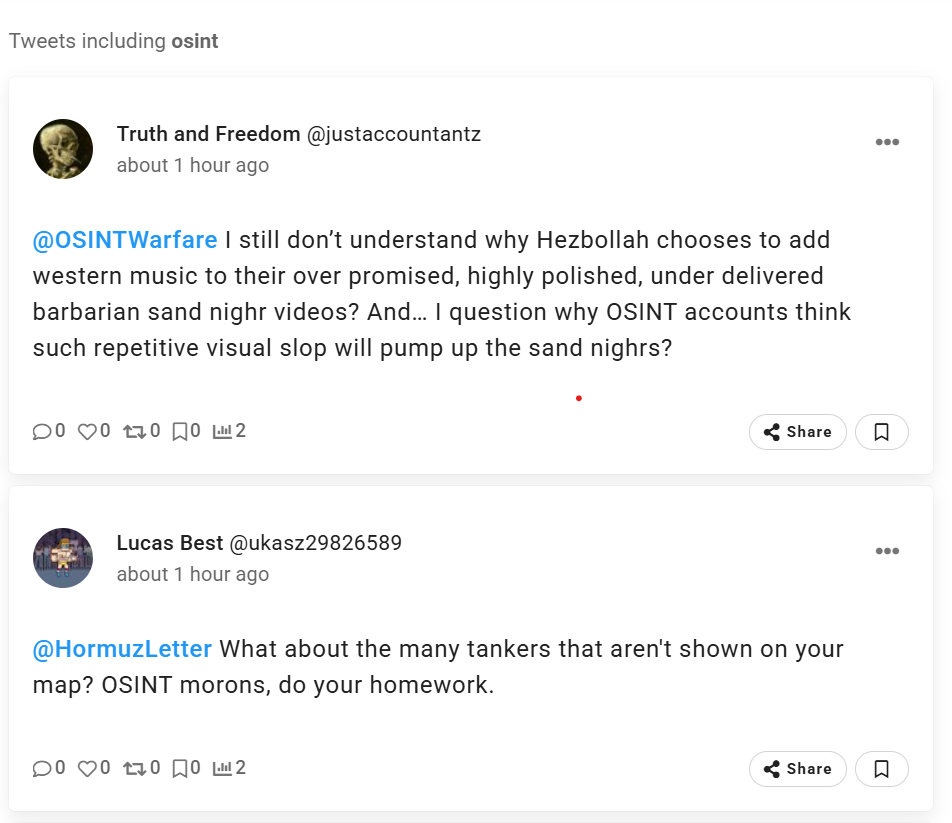View analytics icon on Truth and Freedom tweet
Viewport: 952px width, 823px height.
[x=222, y=432]
